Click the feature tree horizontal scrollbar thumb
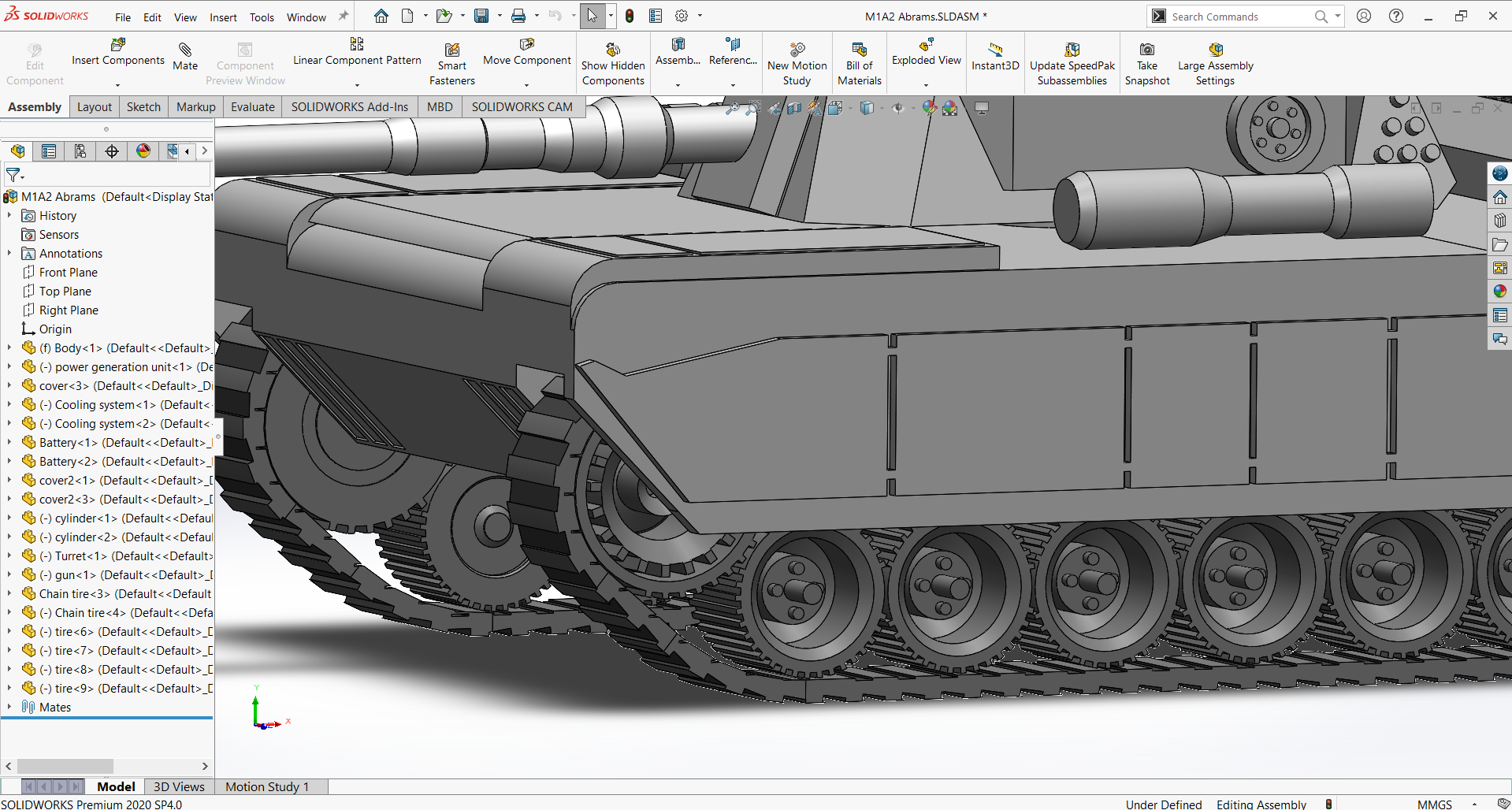Viewport: 1512px width, 810px height. 65,766
